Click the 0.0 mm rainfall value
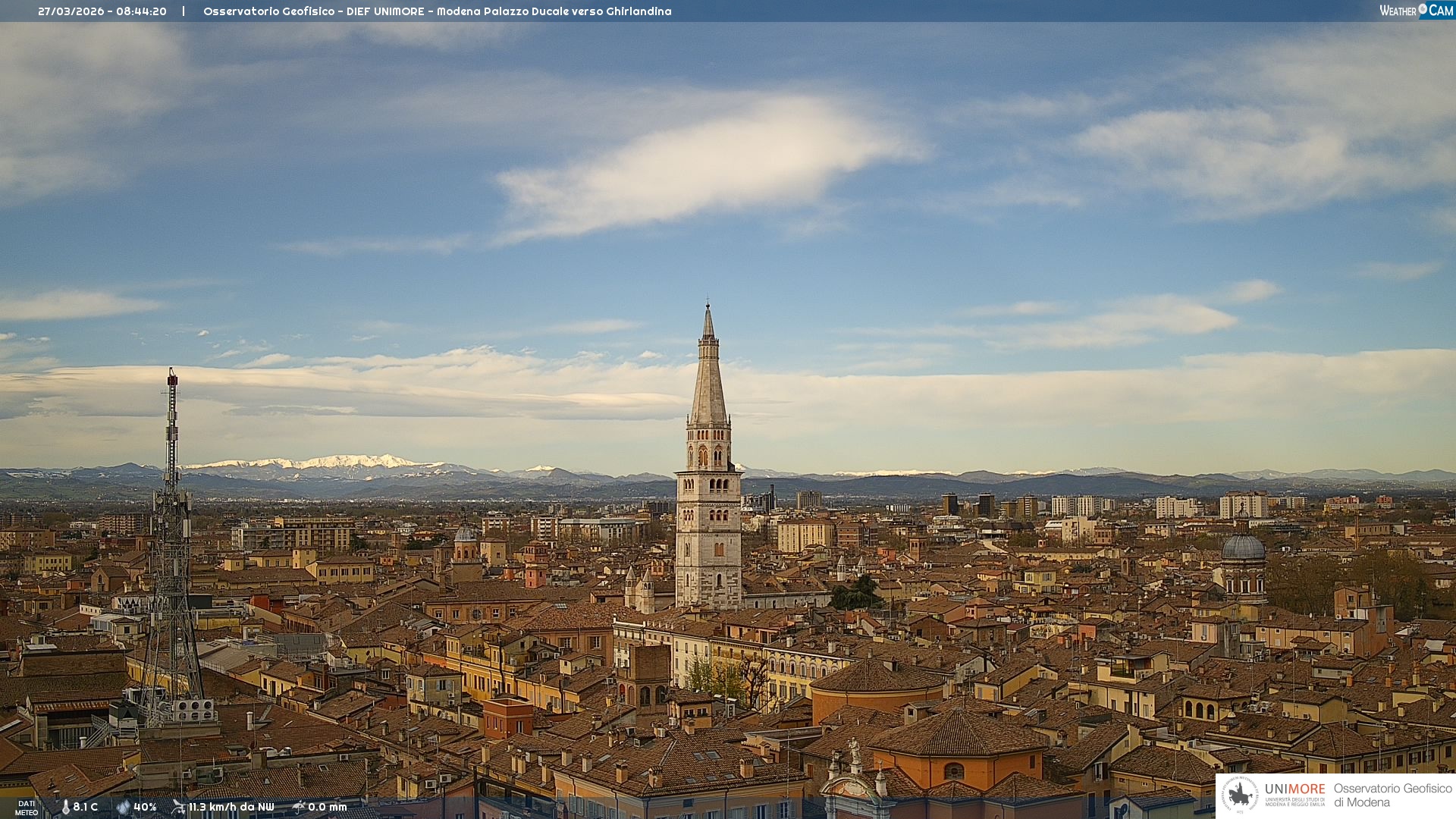This screenshot has width=1456, height=819. tap(327, 807)
